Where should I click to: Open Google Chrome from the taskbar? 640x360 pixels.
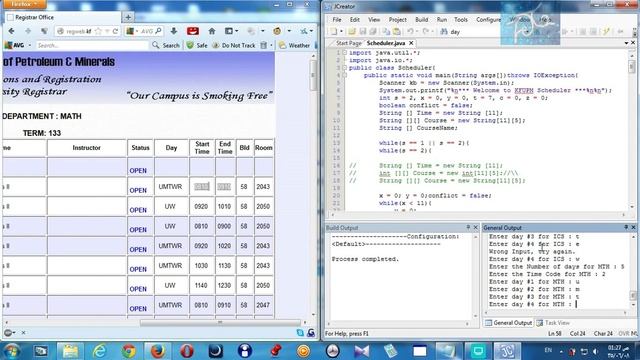(x=129, y=351)
